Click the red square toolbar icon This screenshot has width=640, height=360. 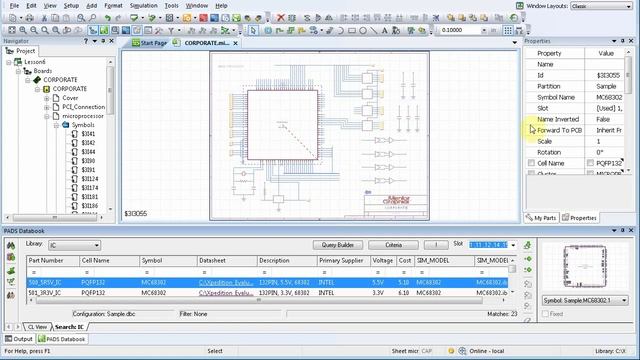point(203,18)
